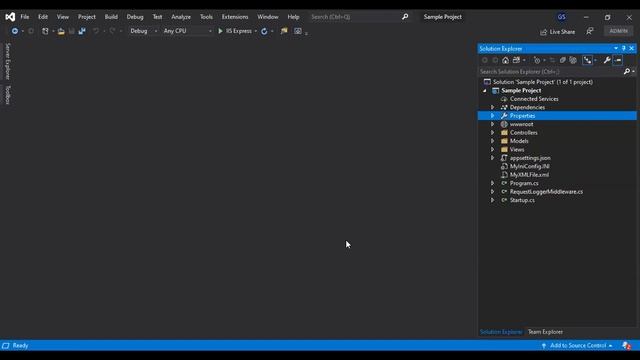Viewport: 640px width, 360px height.
Task: Open the Build menu
Action: click(111, 17)
